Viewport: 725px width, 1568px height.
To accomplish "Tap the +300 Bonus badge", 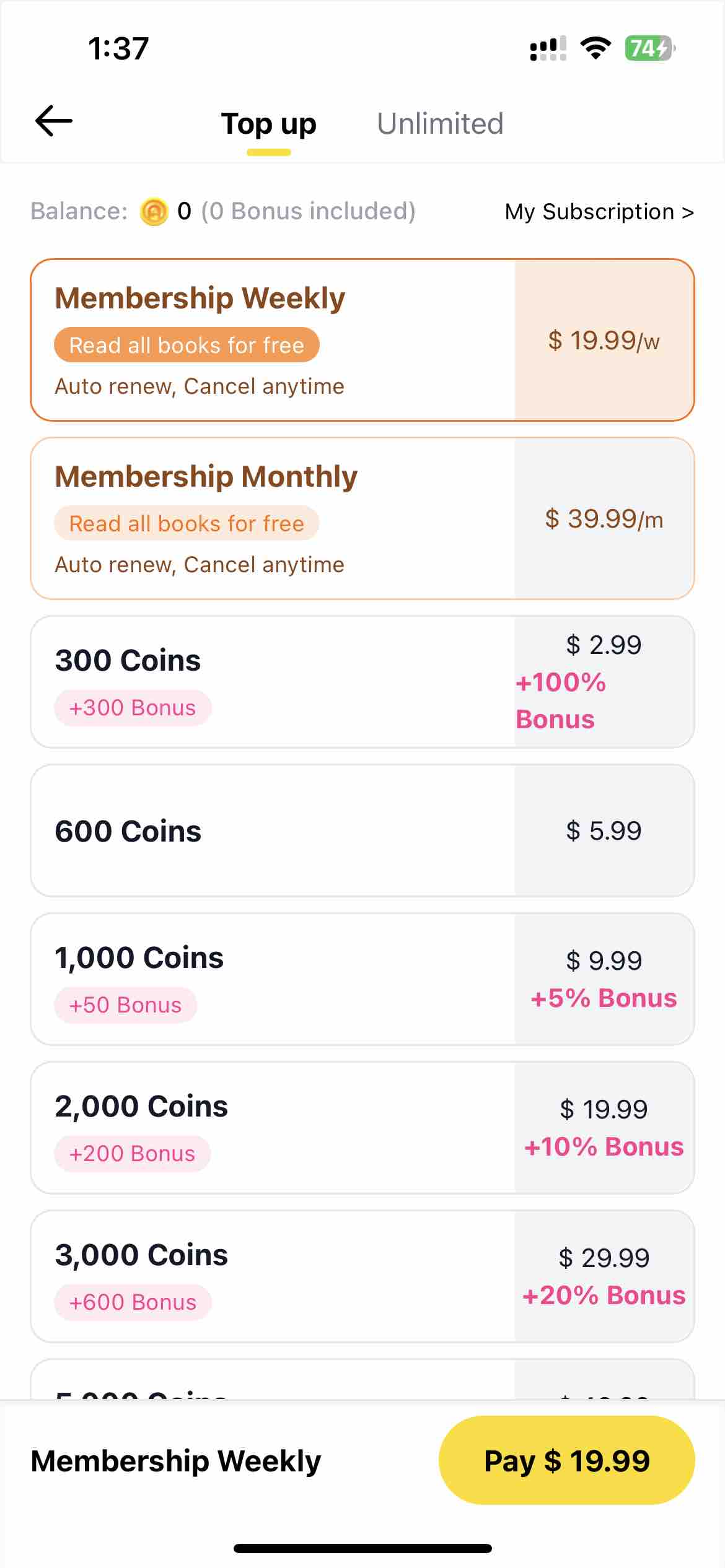I will (133, 707).
